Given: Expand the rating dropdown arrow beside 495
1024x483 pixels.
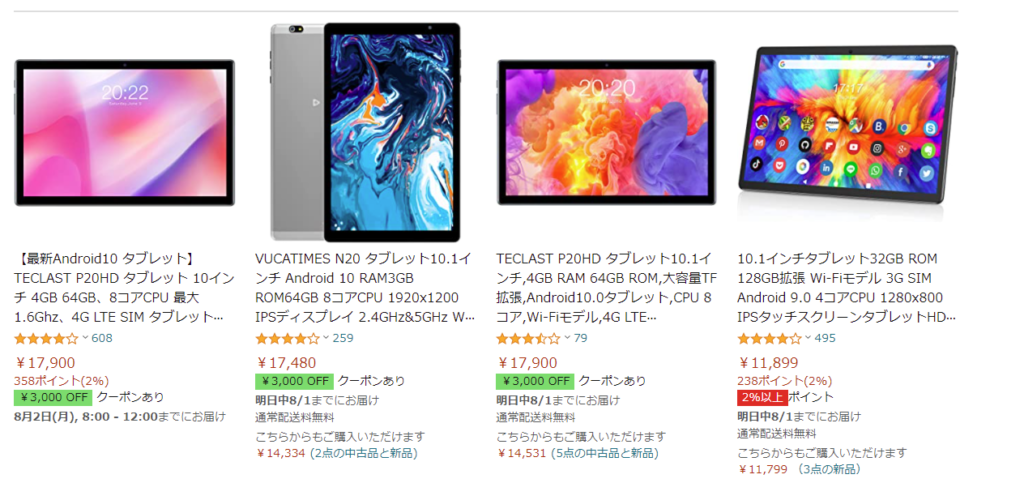Looking at the screenshot, I should (x=808, y=338).
